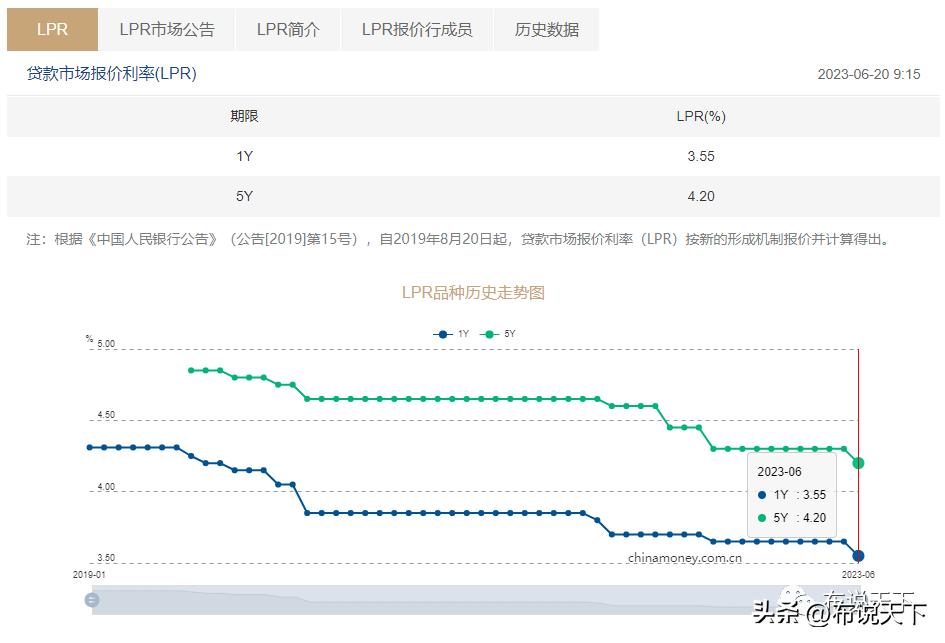
Task: Click the first data point of the 5Y line
Action: 190,370
